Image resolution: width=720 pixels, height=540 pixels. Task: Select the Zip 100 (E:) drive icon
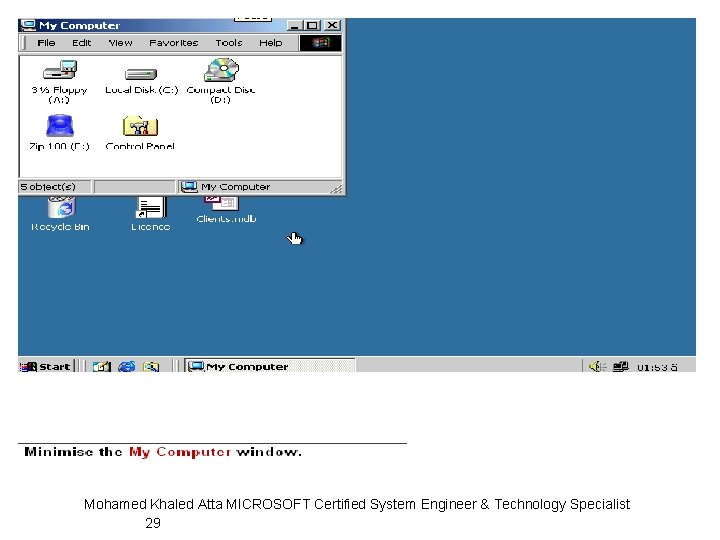(x=60, y=126)
